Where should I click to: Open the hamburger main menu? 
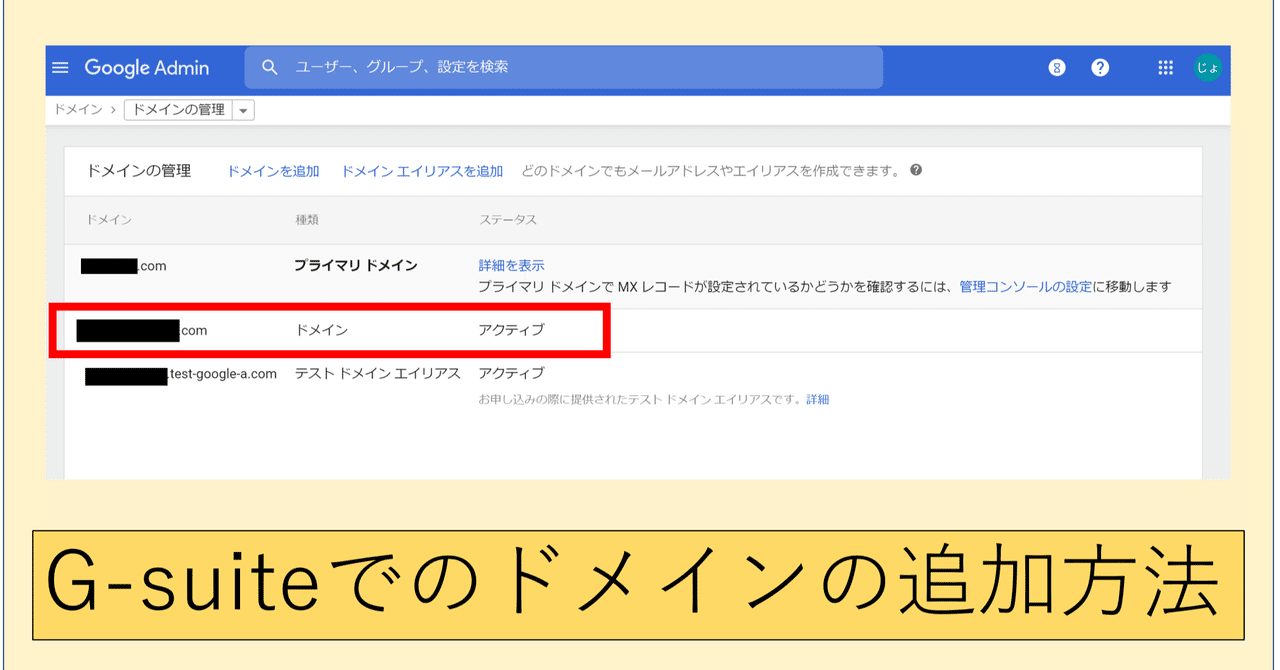pos(60,68)
